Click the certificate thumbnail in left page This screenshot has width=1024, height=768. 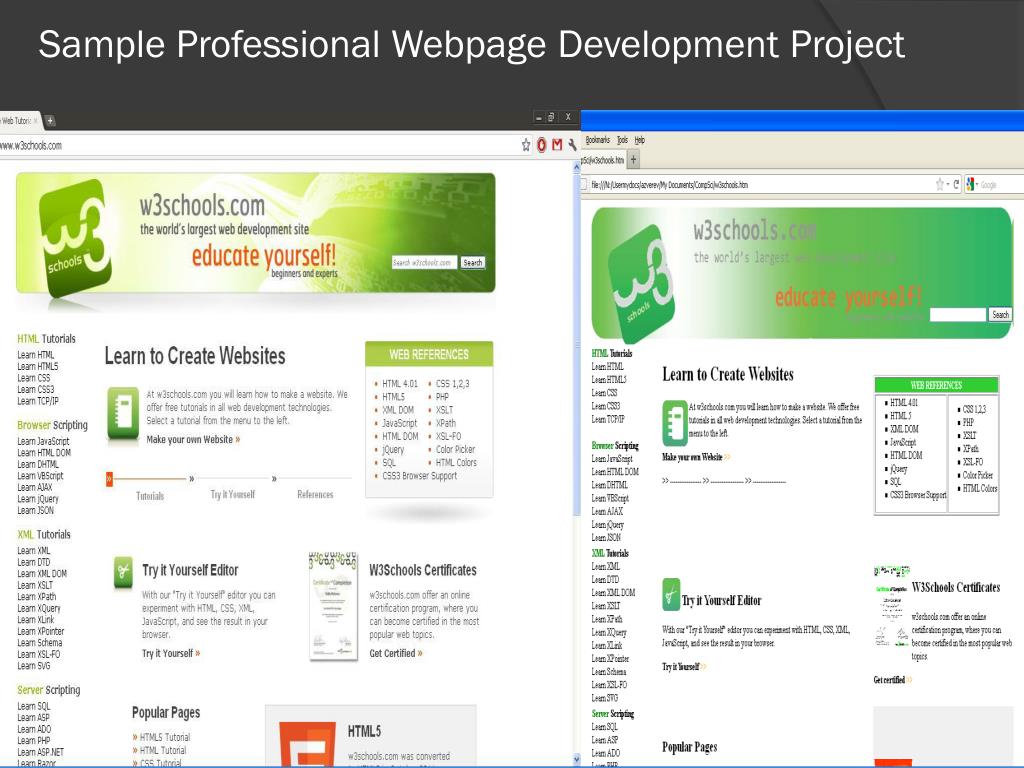(333, 607)
